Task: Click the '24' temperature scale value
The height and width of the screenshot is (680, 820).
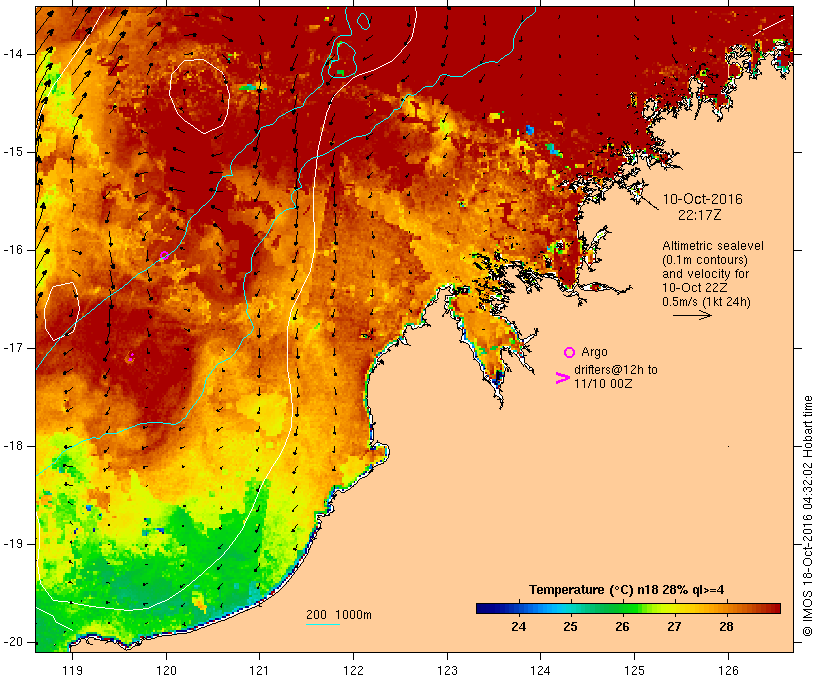Action: (518, 627)
